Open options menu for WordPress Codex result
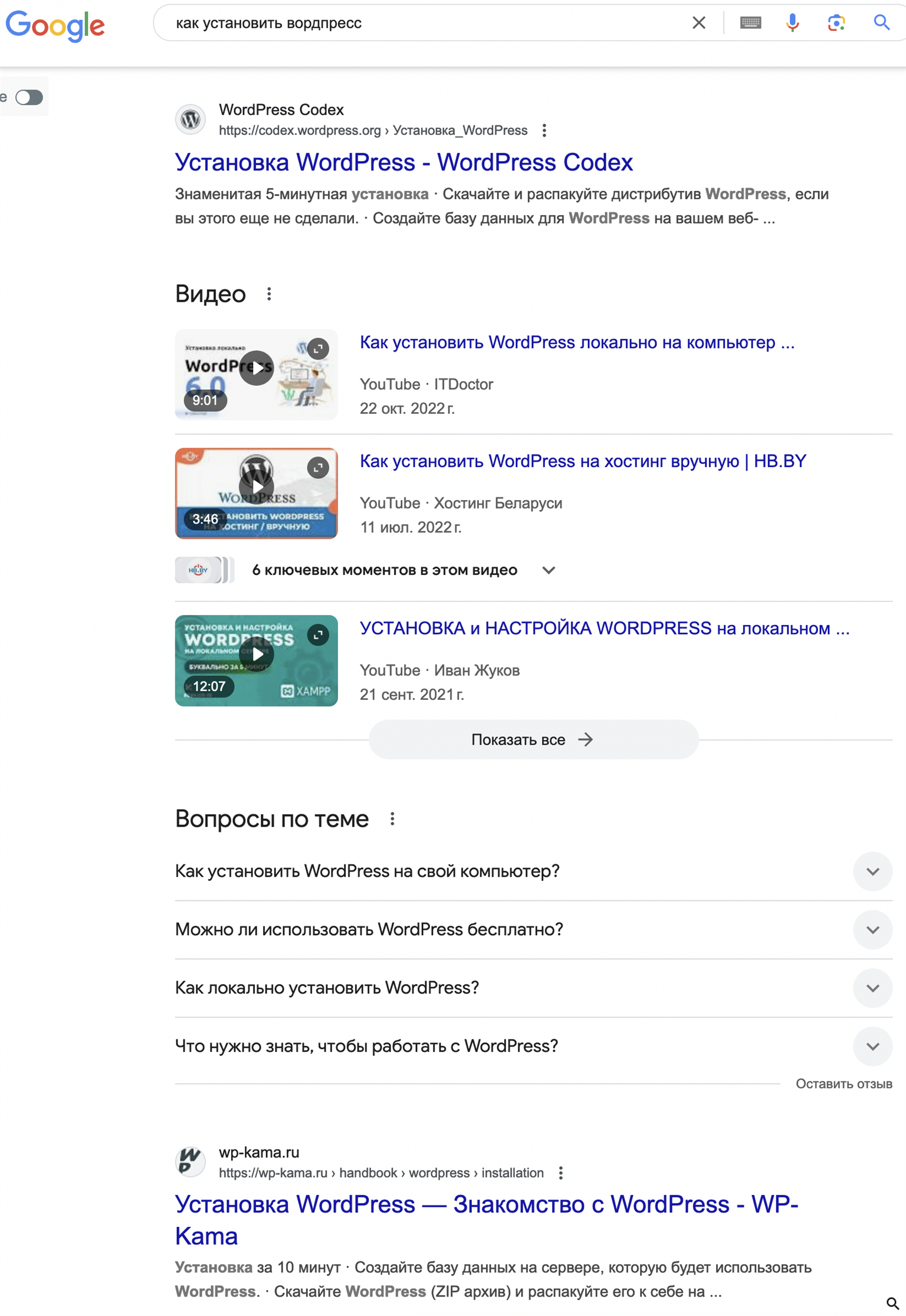Viewport: 906px width, 1316px height. (x=544, y=130)
